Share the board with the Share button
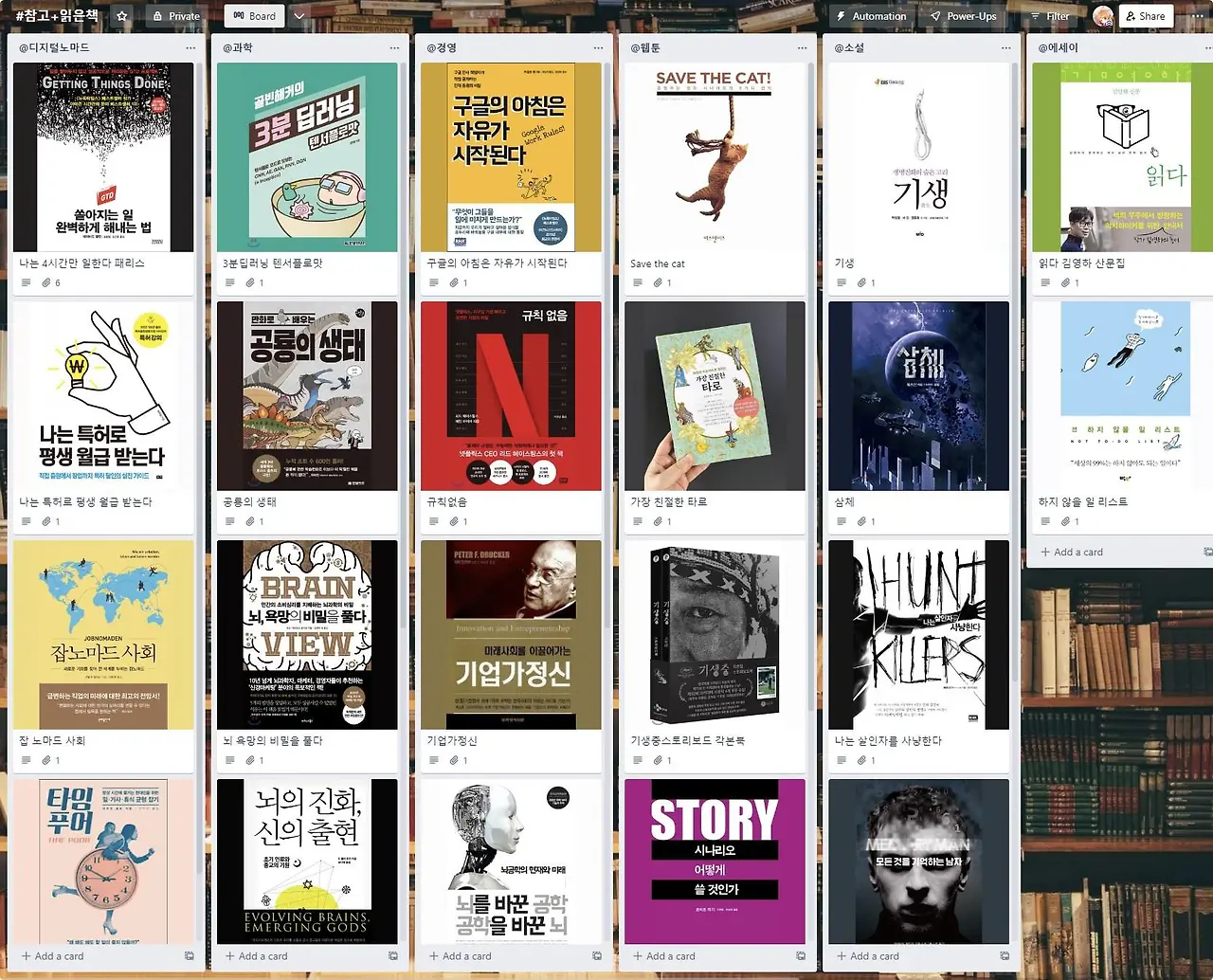 click(1146, 16)
